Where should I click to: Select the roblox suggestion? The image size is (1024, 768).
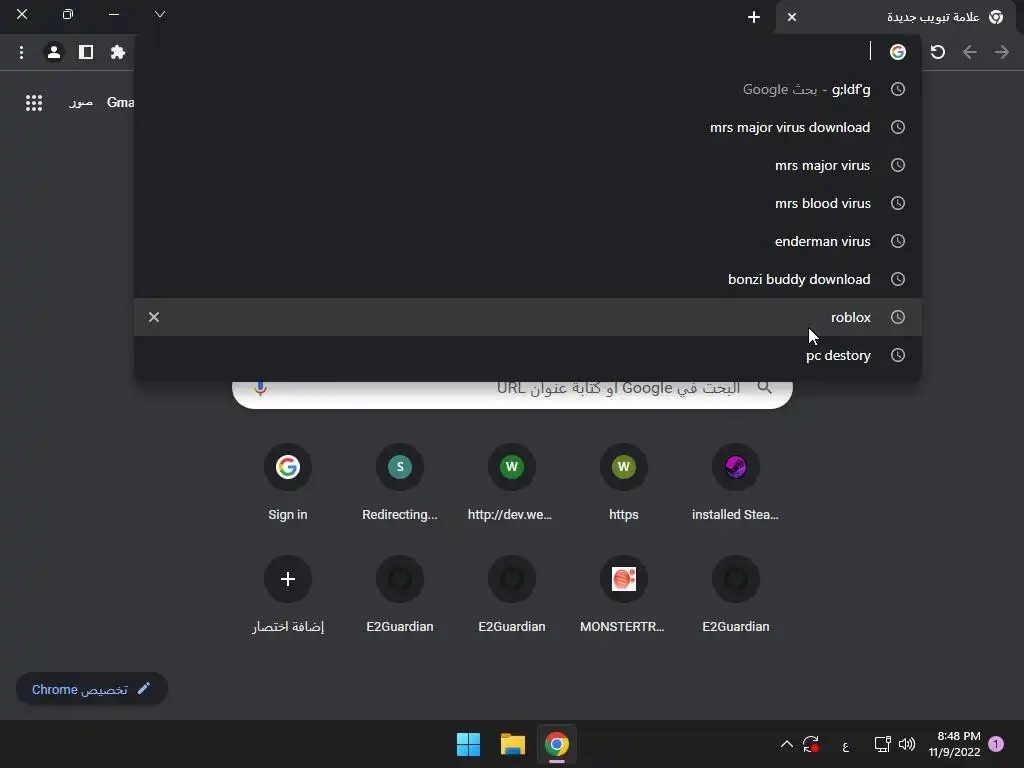[528, 317]
